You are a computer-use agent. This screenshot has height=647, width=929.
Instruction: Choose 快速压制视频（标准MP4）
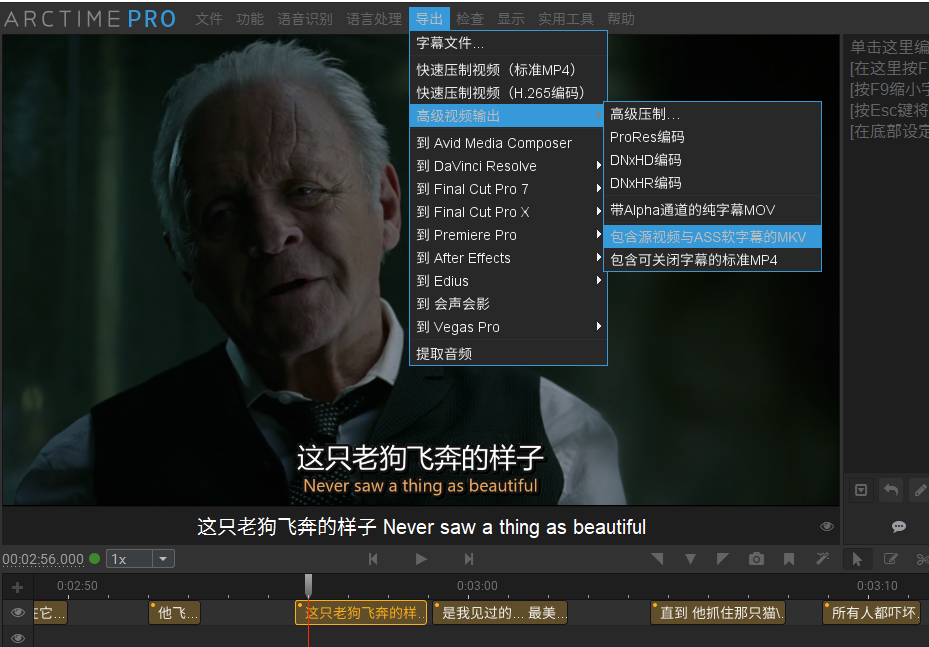(508, 70)
